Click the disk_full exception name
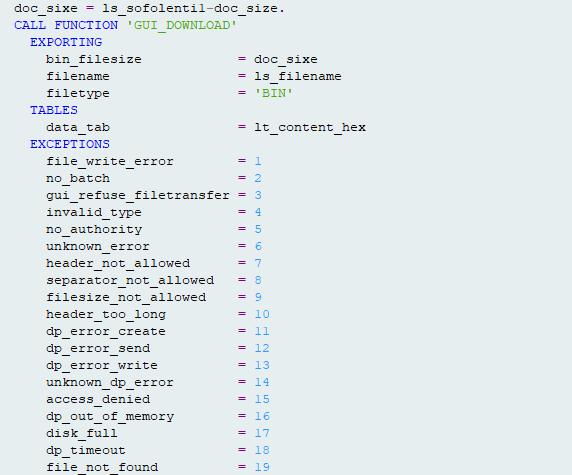572x475 pixels. point(82,433)
